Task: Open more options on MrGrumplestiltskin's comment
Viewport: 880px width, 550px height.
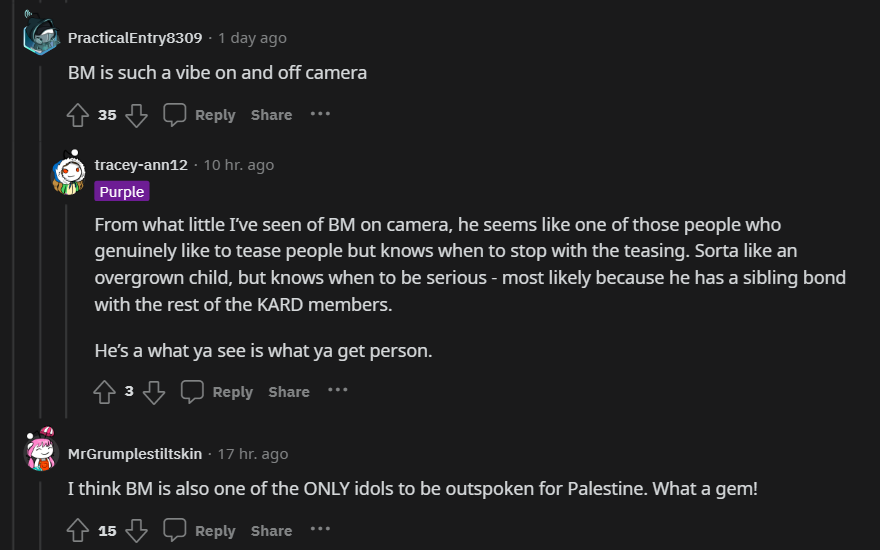Action: [320, 530]
